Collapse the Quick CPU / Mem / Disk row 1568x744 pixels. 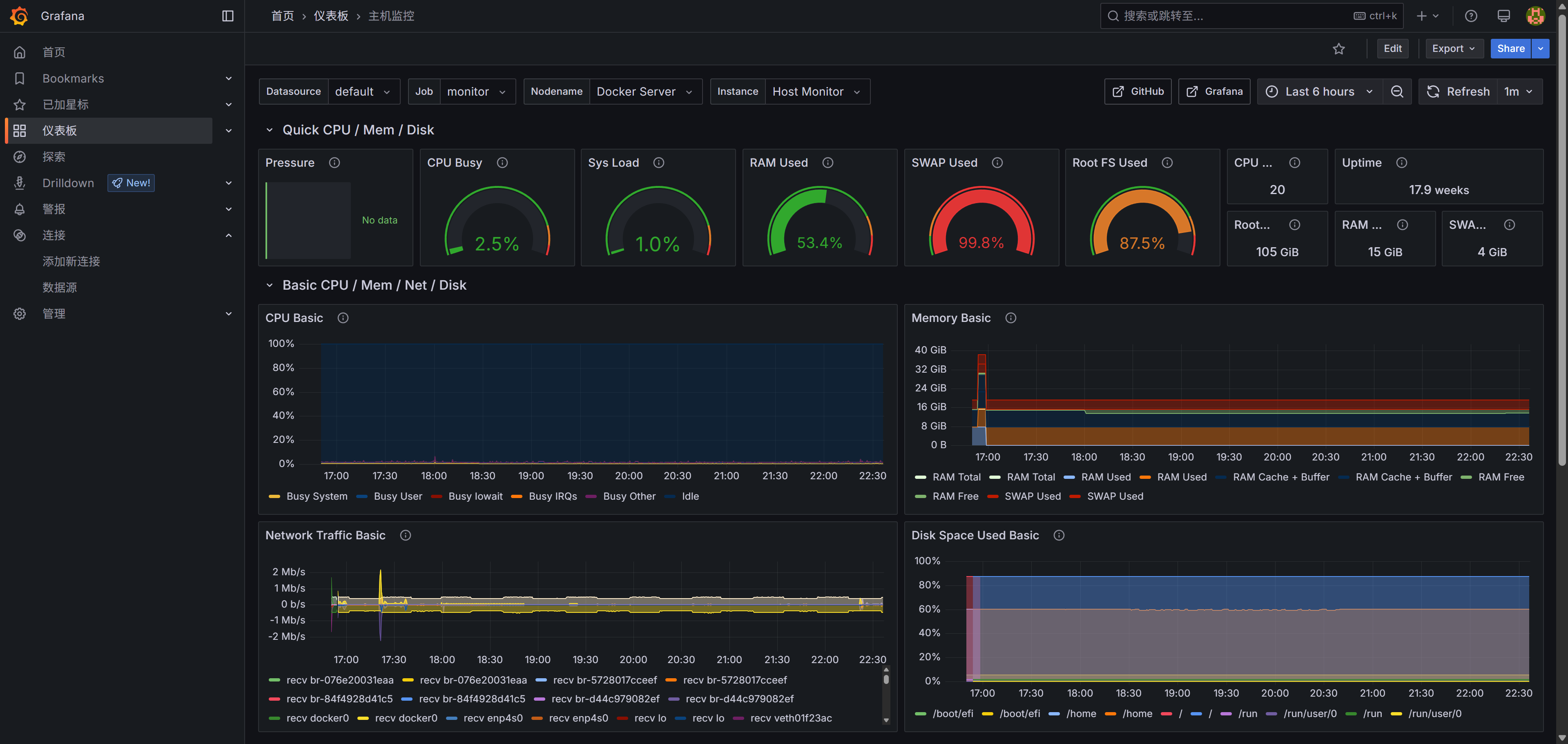click(x=270, y=130)
